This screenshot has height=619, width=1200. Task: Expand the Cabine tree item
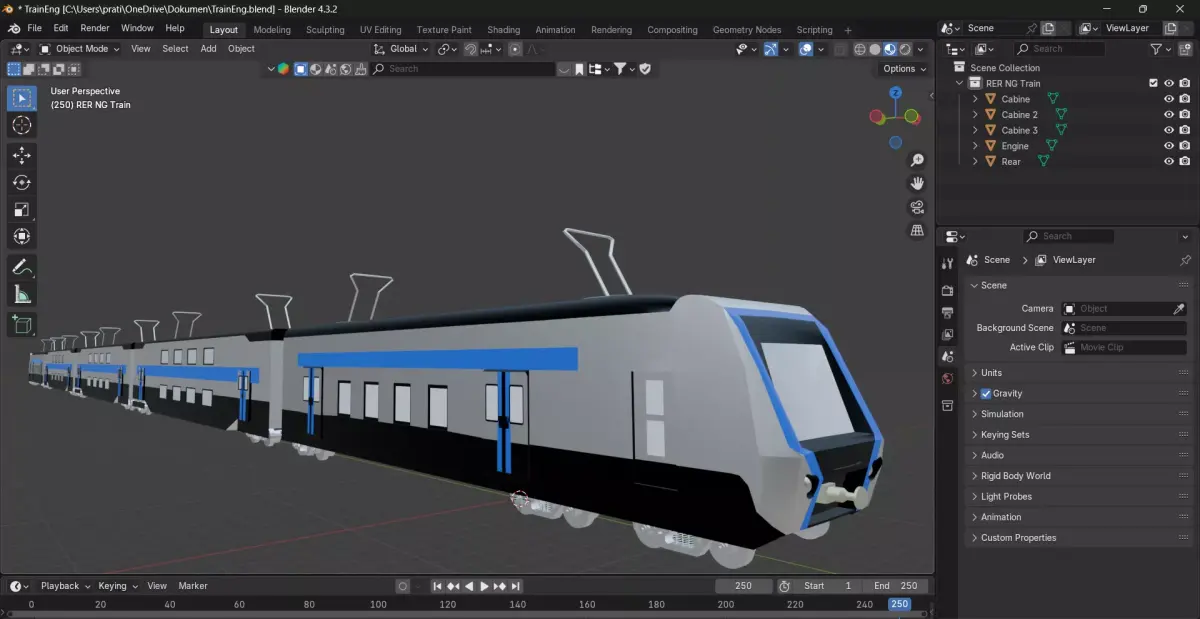point(975,99)
